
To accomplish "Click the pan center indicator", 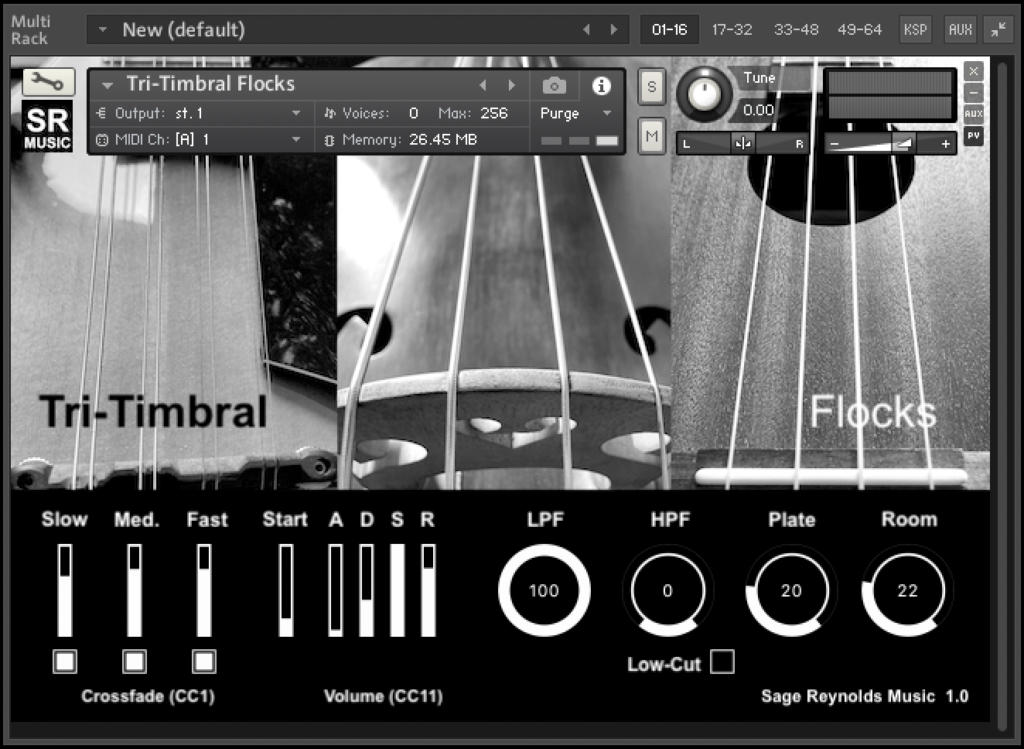I will pos(743,144).
